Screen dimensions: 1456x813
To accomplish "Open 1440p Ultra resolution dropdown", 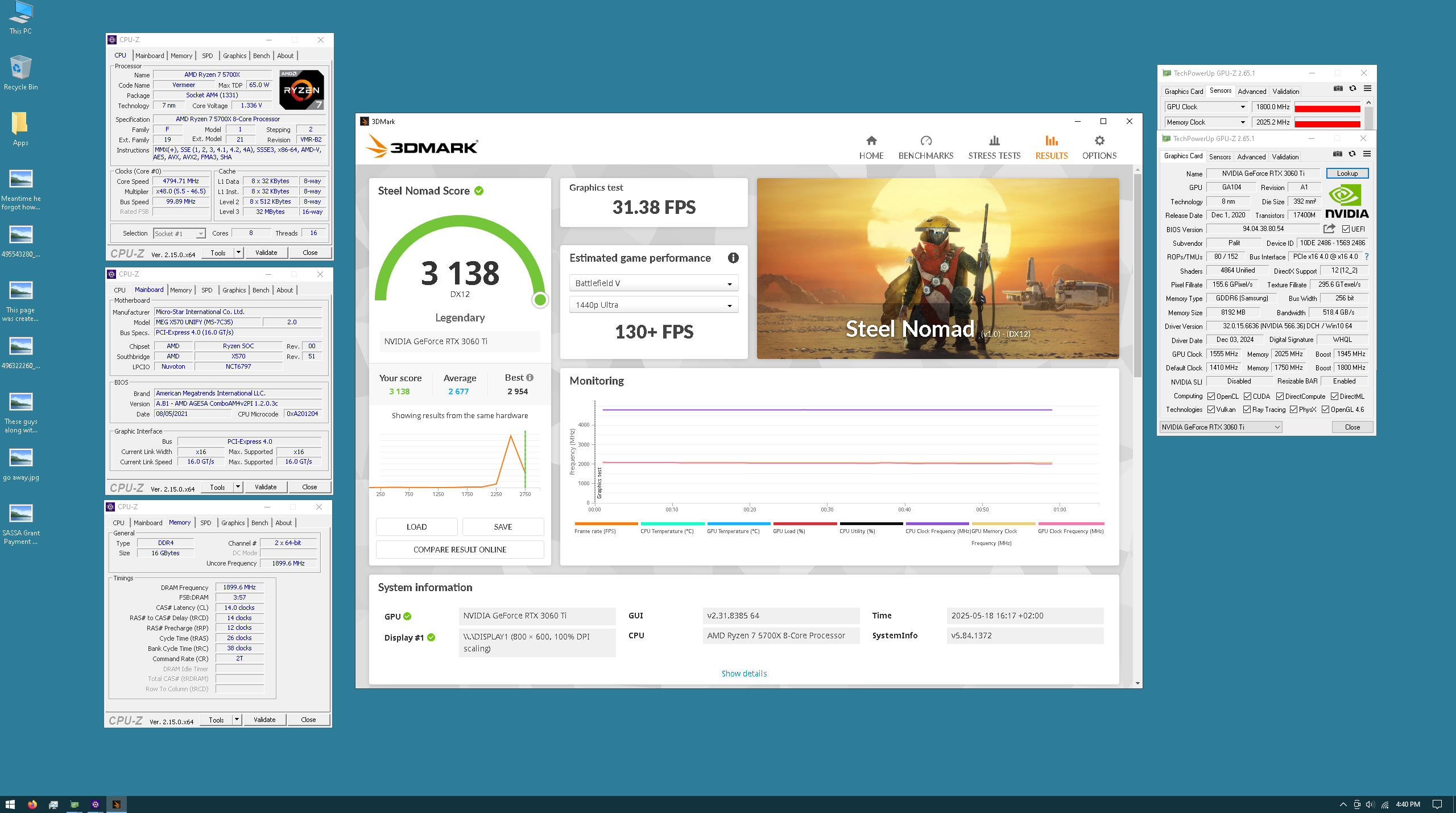I will 653,305.
